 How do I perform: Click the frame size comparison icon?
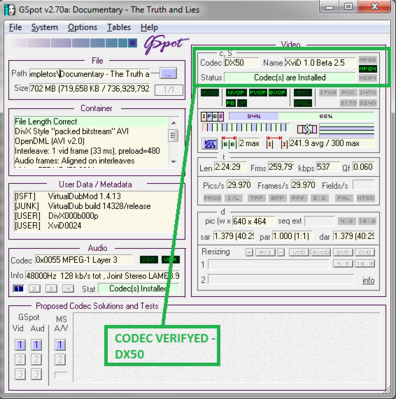point(307,129)
